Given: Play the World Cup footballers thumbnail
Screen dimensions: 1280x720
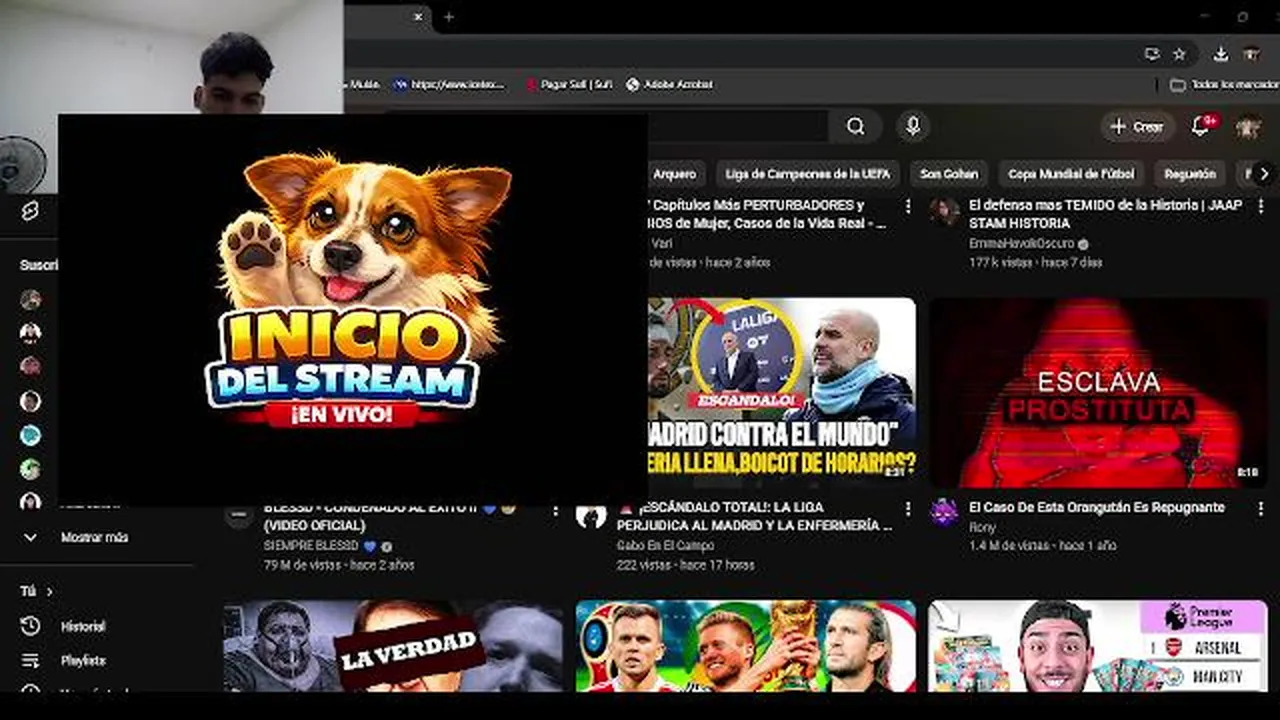Looking at the screenshot, I should pyautogui.click(x=745, y=646).
